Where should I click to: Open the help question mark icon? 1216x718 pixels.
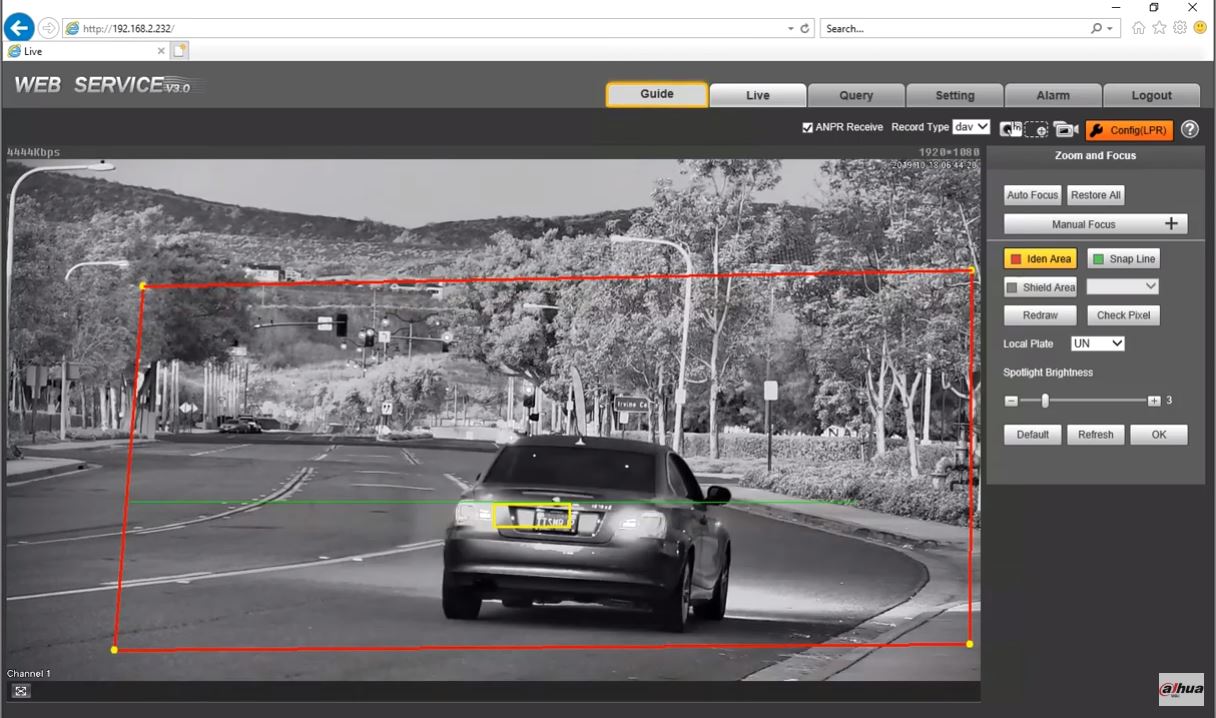click(1190, 129)
